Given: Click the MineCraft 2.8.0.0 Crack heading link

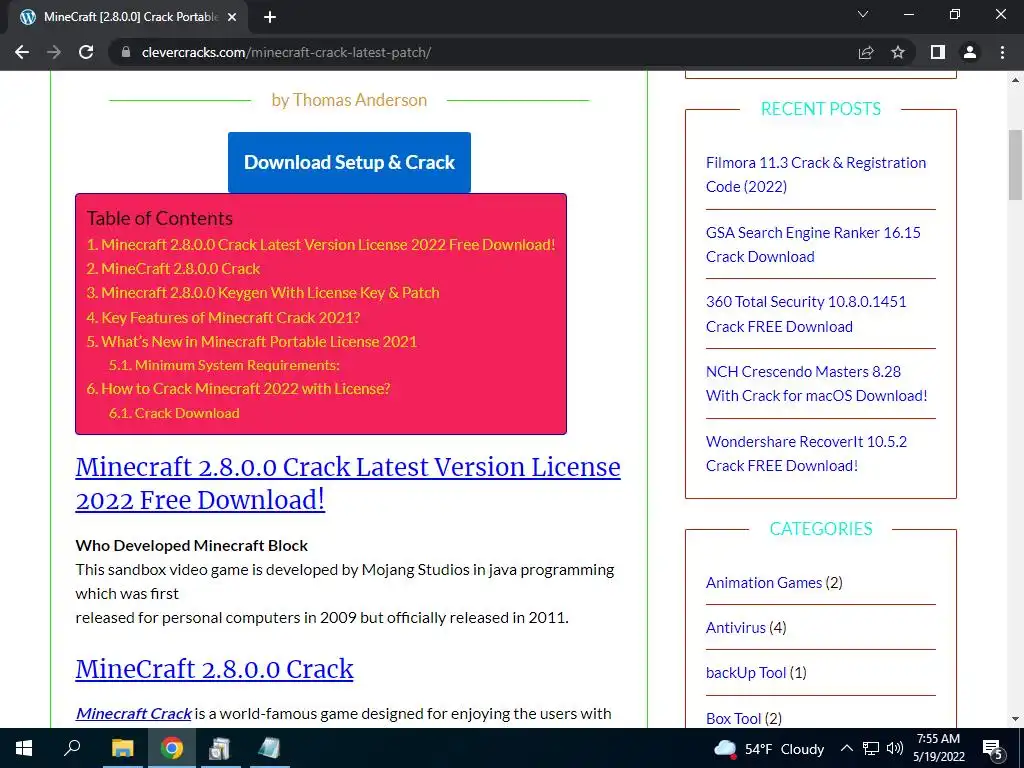Looking at the screenshot, I should (214, 669).
